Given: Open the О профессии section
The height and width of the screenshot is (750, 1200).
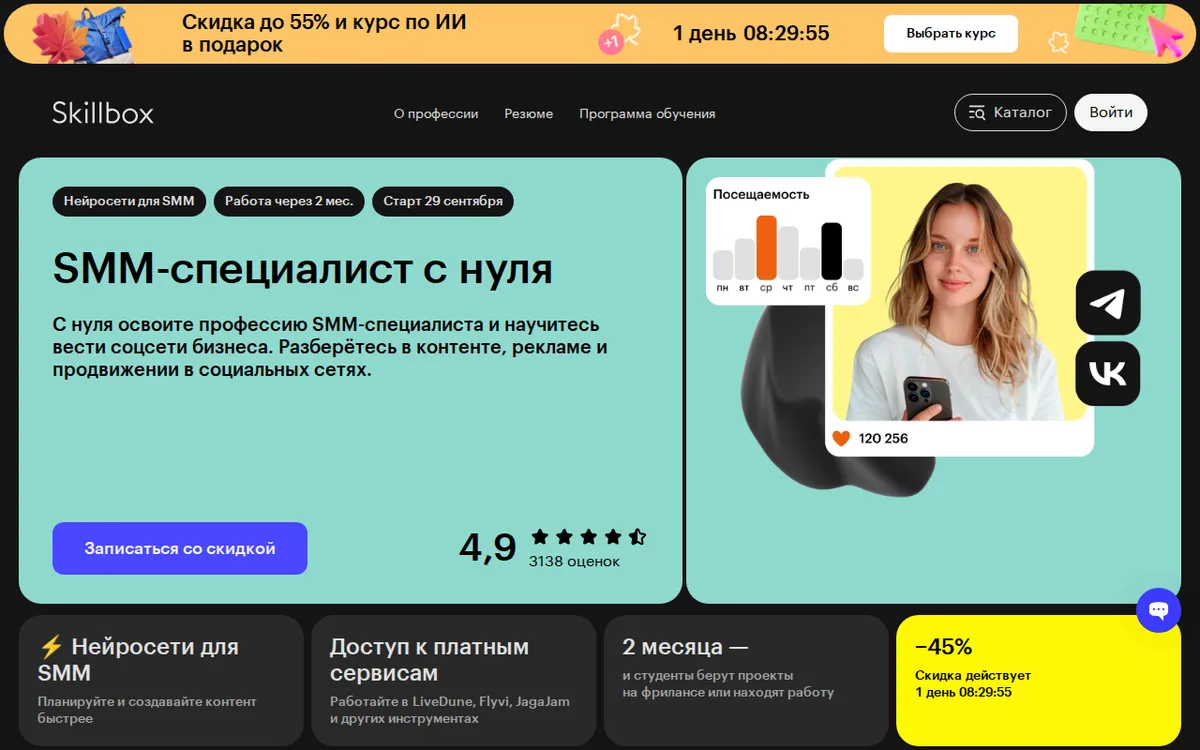Looking at the screenshot, I should [x=436, y=114].
